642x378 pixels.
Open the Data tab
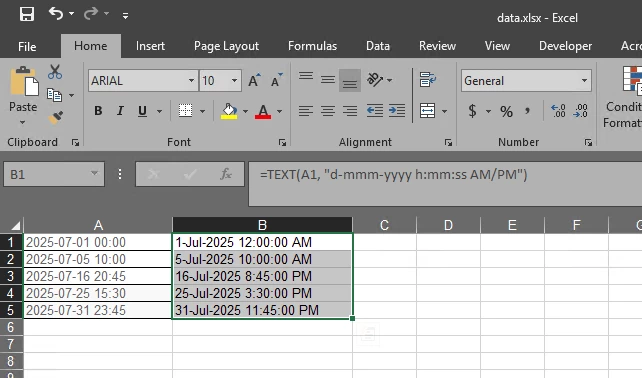point(378,46)
